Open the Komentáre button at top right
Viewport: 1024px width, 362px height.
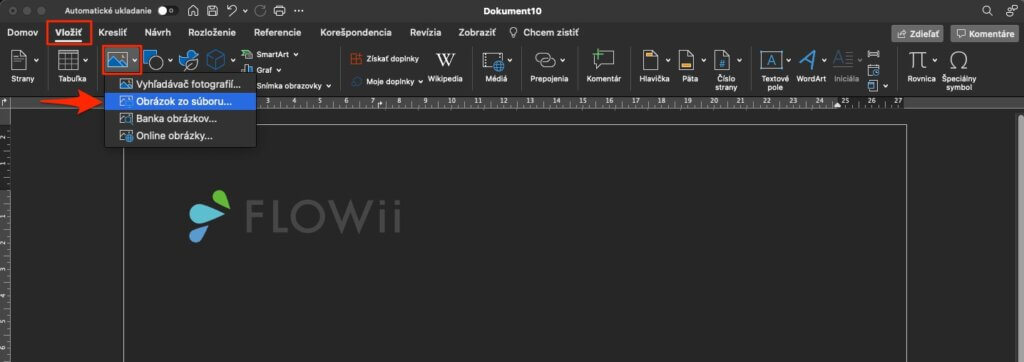(x=985, y=33)
